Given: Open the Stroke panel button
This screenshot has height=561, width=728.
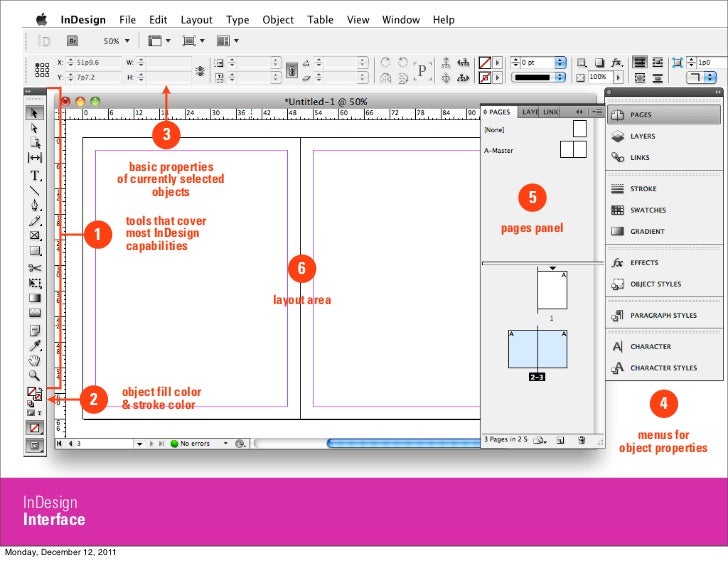Looking at the screenshot, I should (x=664, y=189).
